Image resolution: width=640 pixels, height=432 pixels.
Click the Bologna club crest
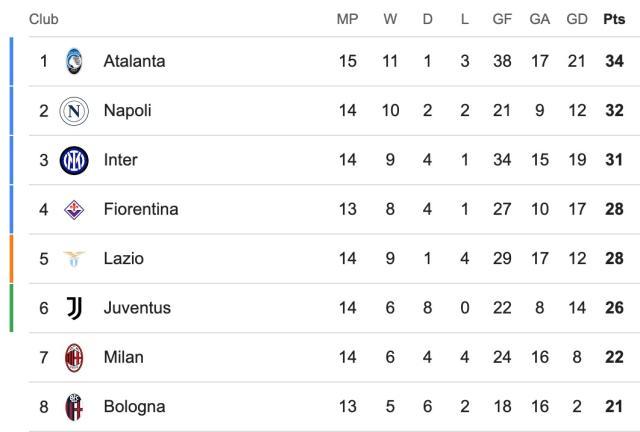coord(75,407)
